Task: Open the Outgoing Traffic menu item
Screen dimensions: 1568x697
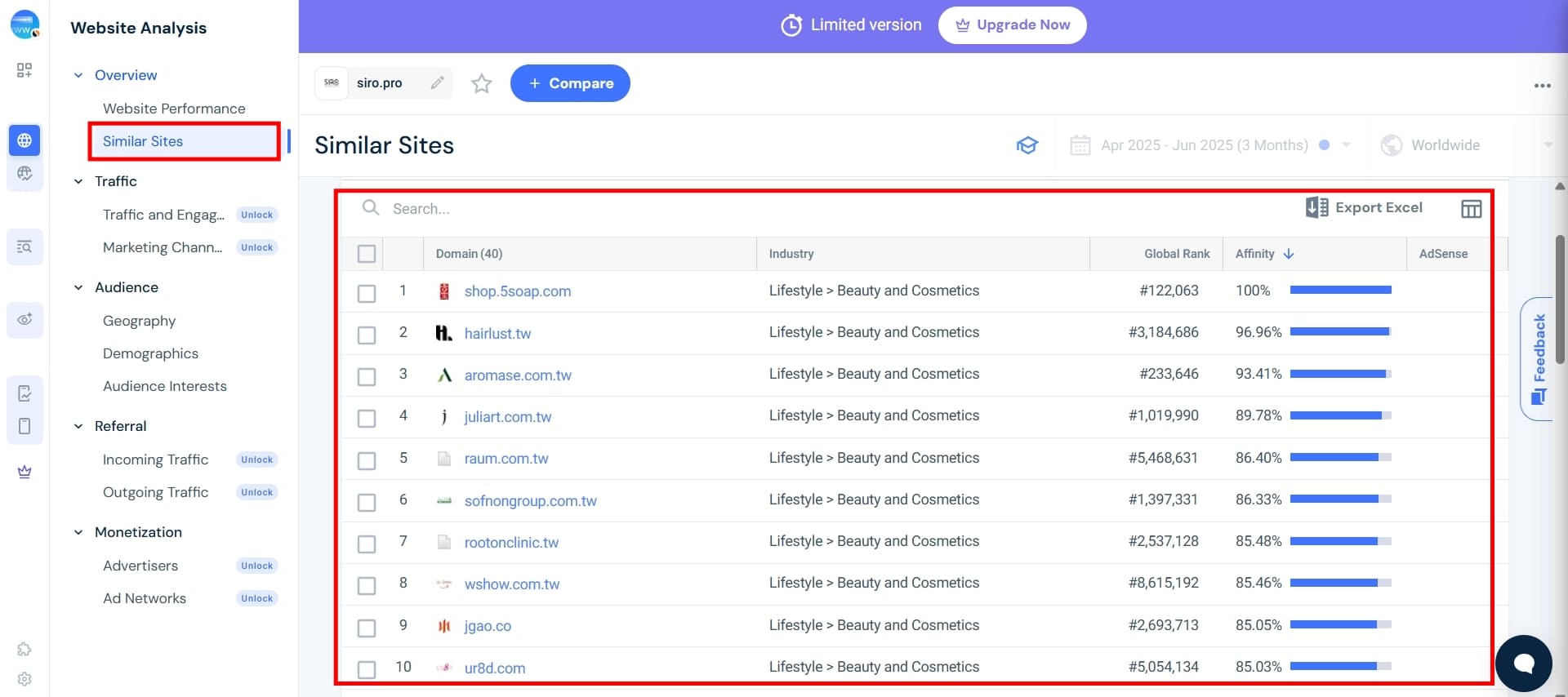Action: (x=155, y=492)
